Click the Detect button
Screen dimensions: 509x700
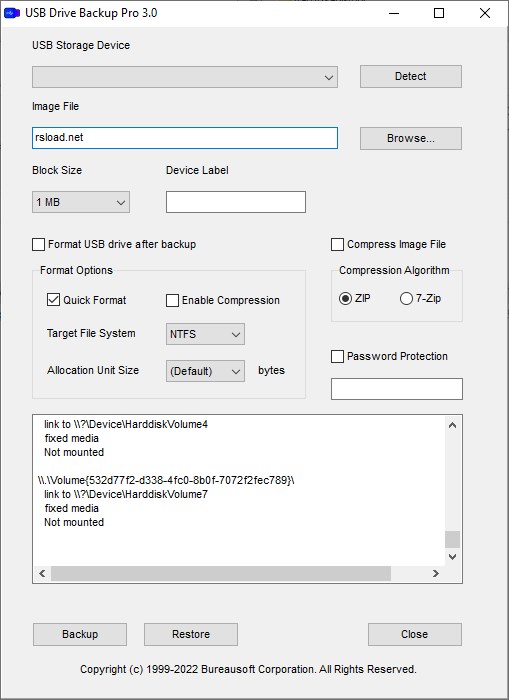[x=411, y=76]
